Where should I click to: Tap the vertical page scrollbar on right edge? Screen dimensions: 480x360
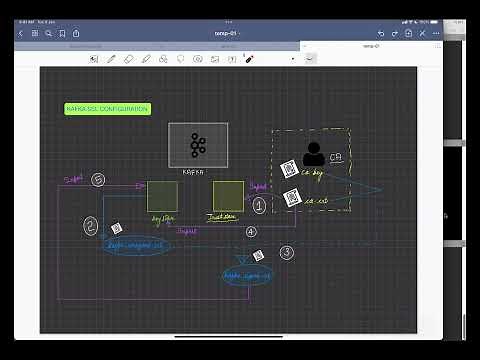464,327
